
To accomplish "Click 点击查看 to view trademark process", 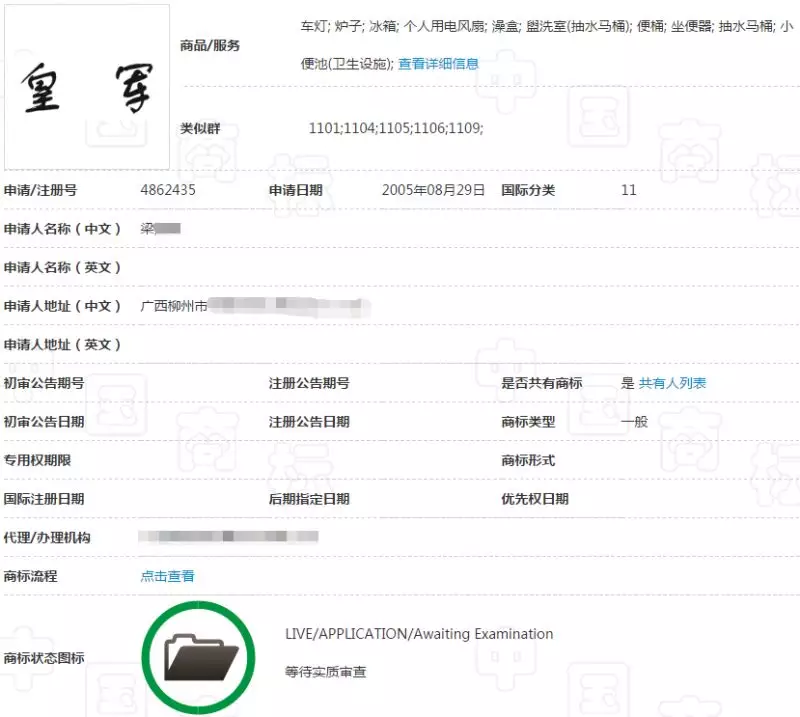I will [168, 576].
